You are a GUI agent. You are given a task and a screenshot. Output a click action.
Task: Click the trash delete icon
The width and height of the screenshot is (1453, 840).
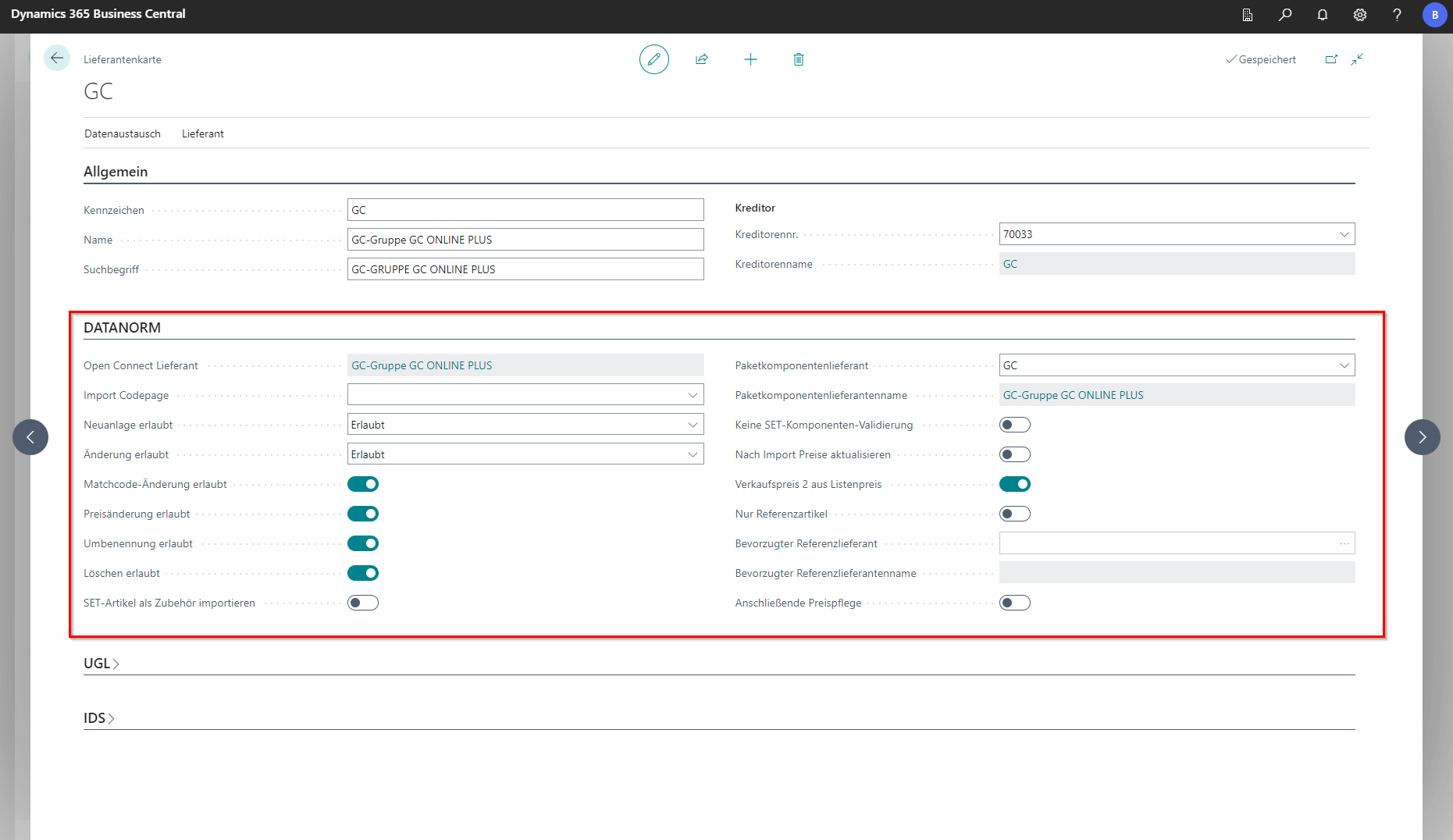798,59
